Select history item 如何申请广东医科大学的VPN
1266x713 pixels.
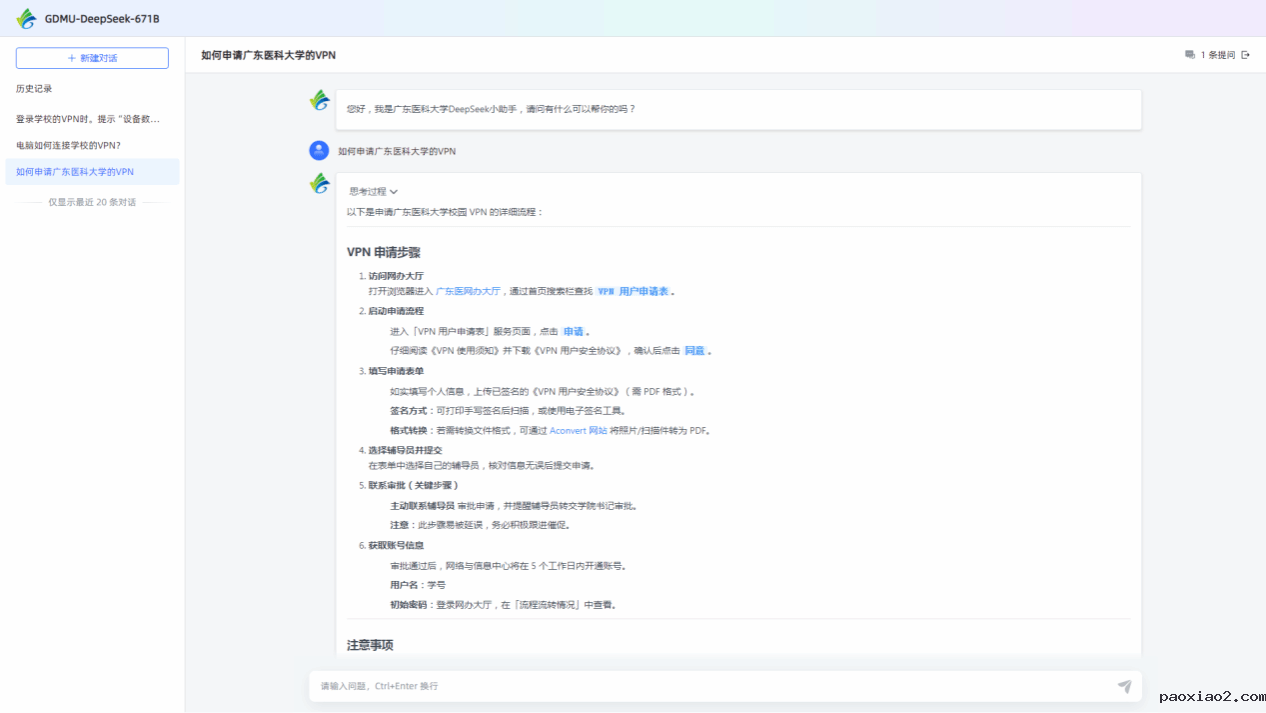point(92,172)
